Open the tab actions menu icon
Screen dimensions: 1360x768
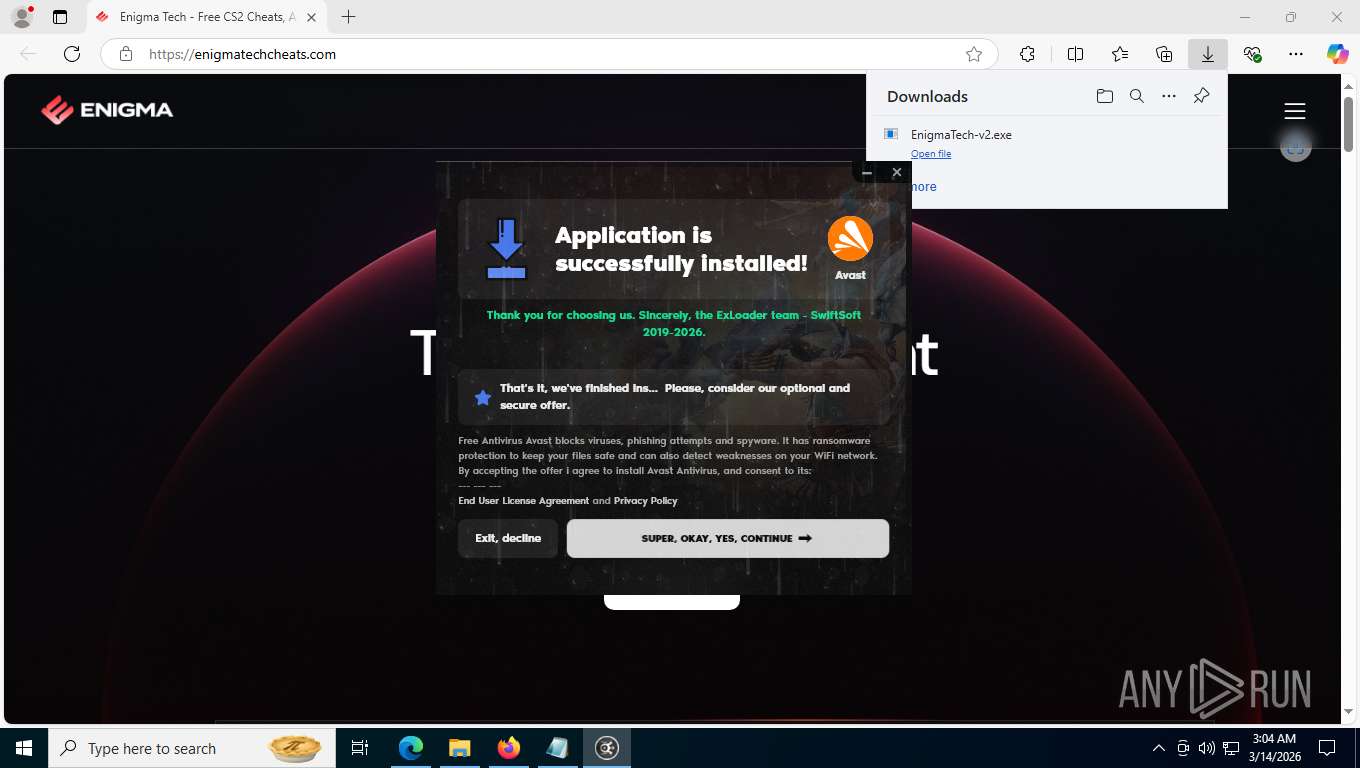click(x=60, y=17)
